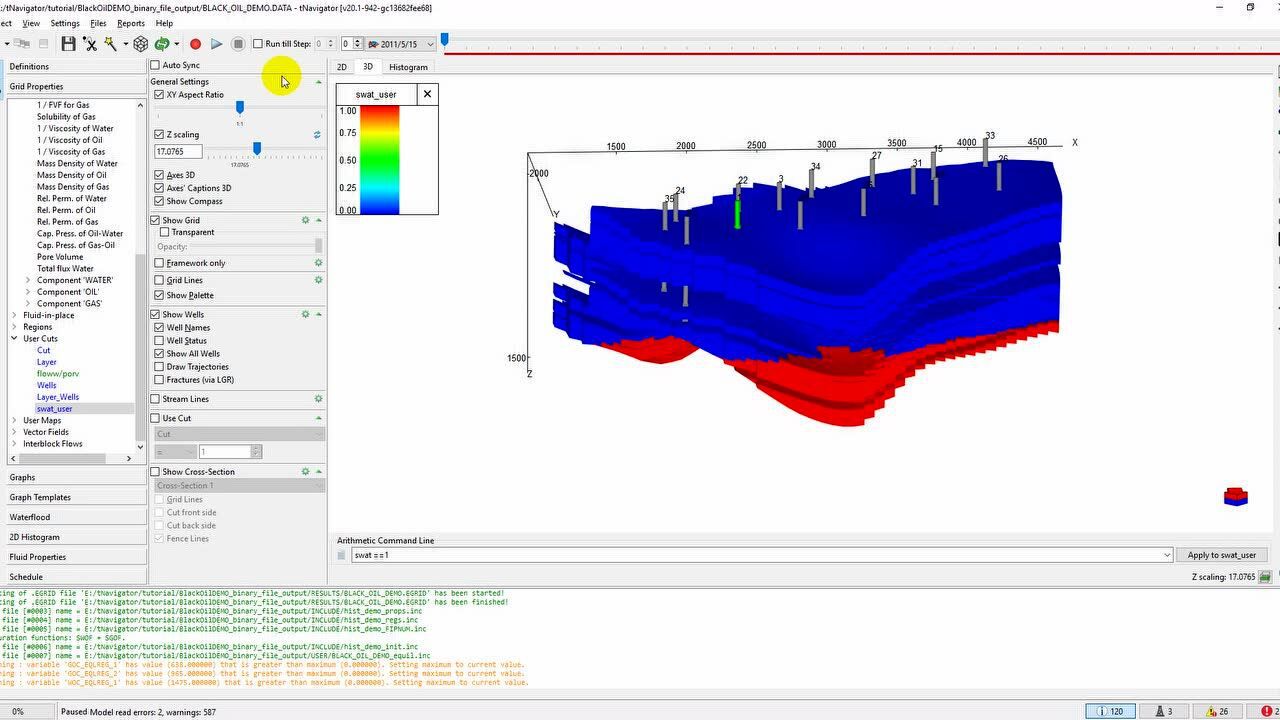Enable the Auto Sync checkbox

click(x=155, y=66)
